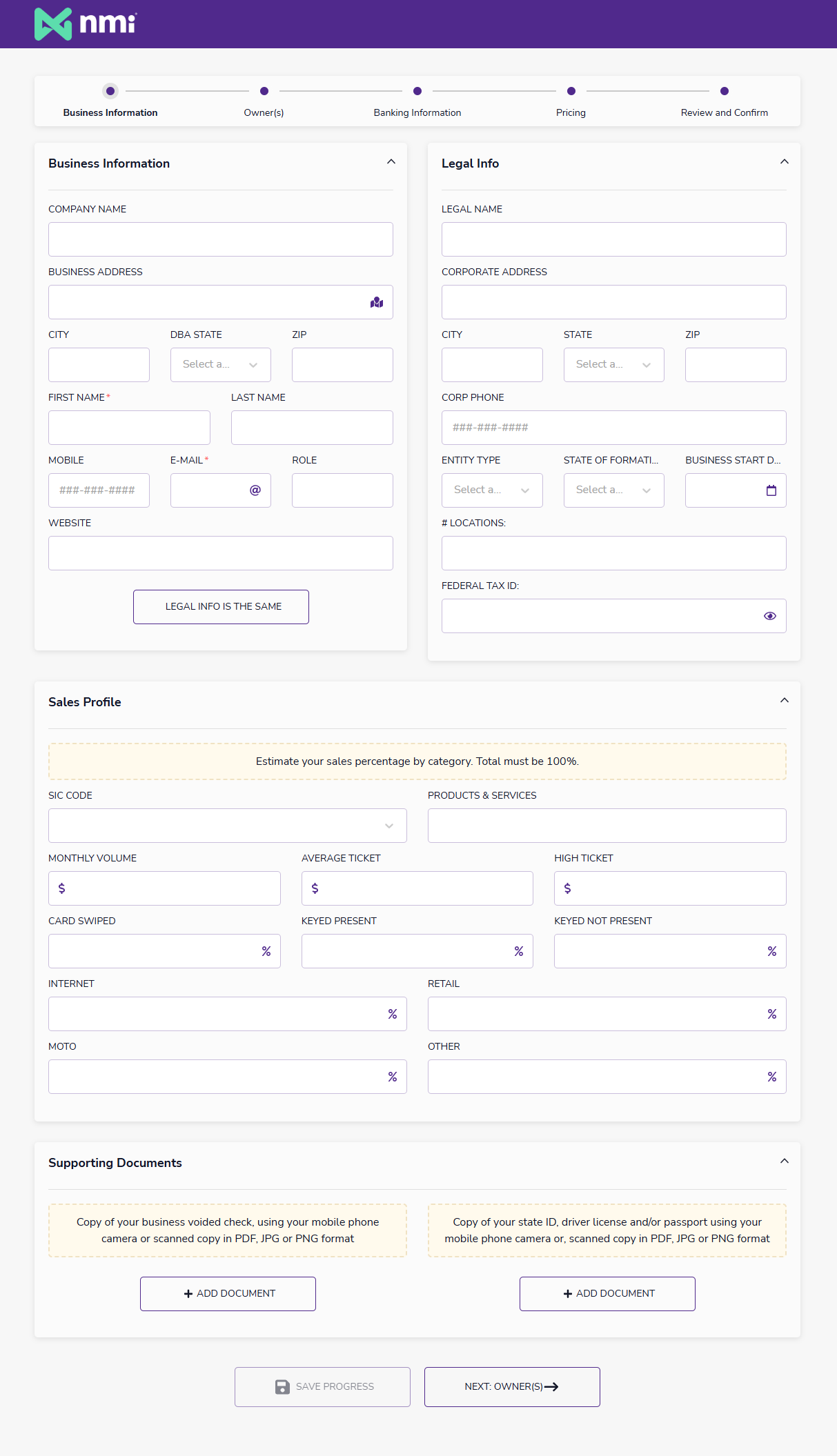
Task: Click percent icon in Card Swiped field
Action: click(x=266, y=951)
